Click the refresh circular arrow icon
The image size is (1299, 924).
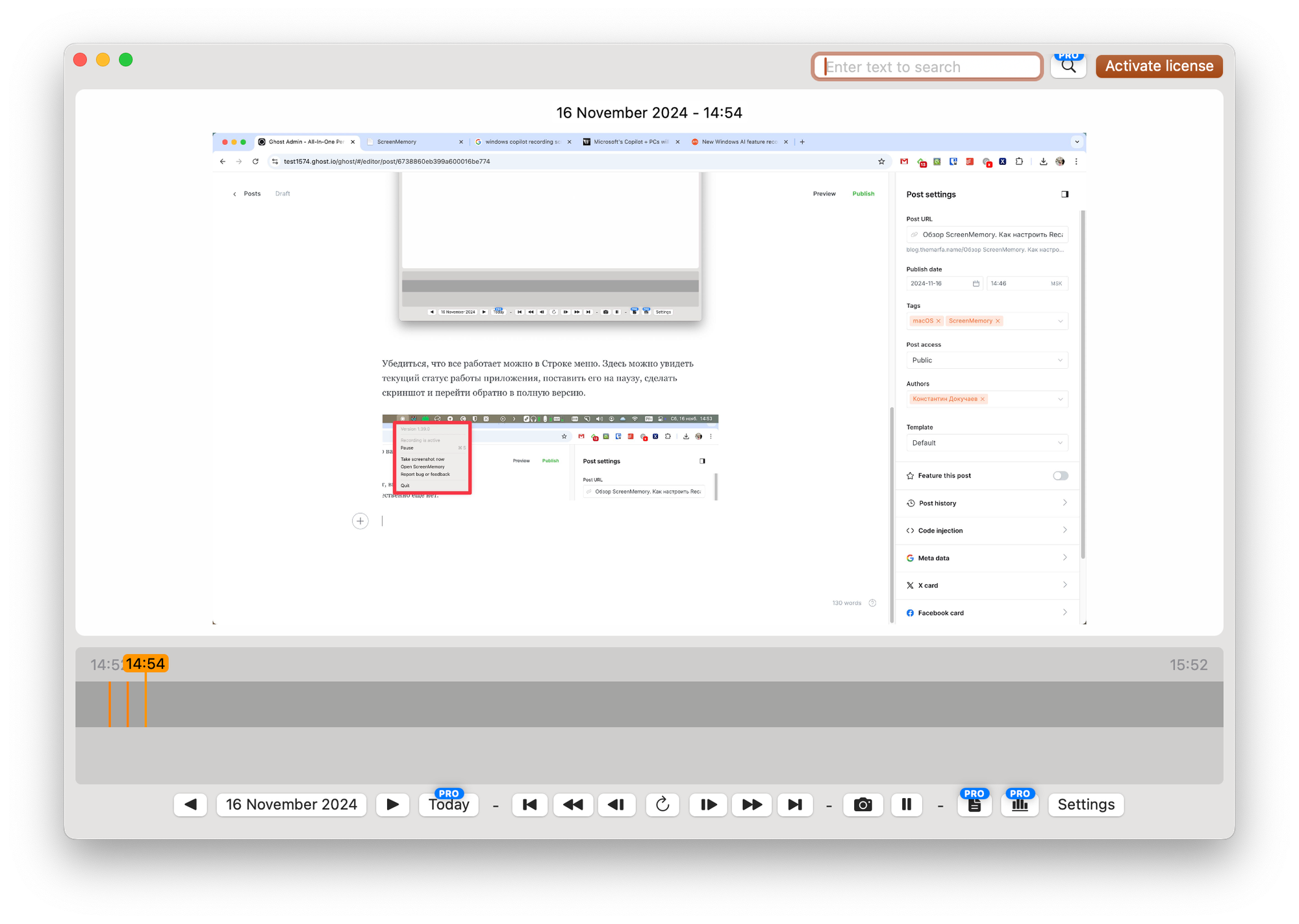(662, 805)
